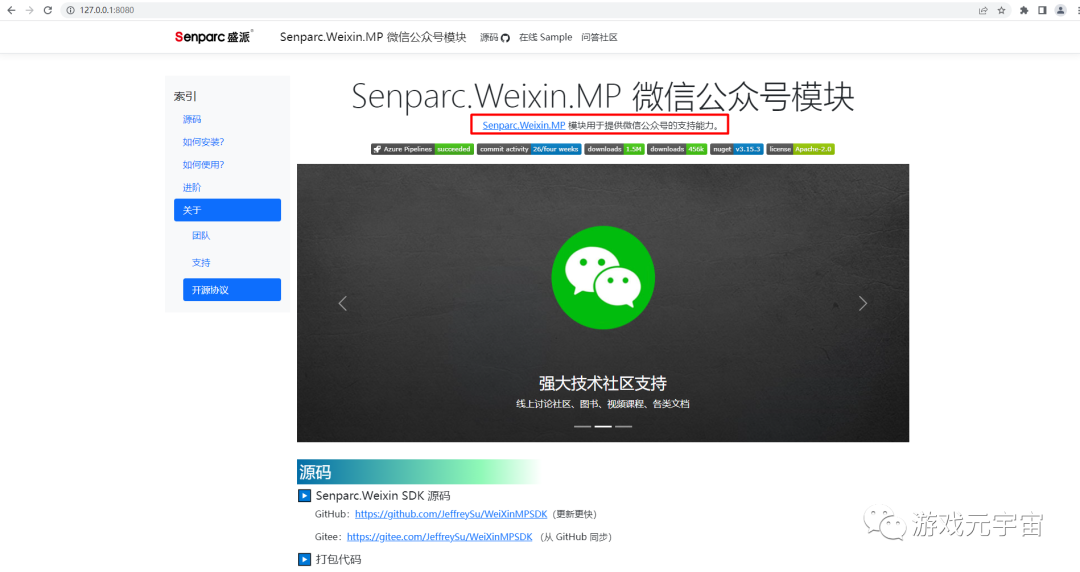
Task: Open the browser extensions puzzle icon
Action: click(x=1024, y=10)
